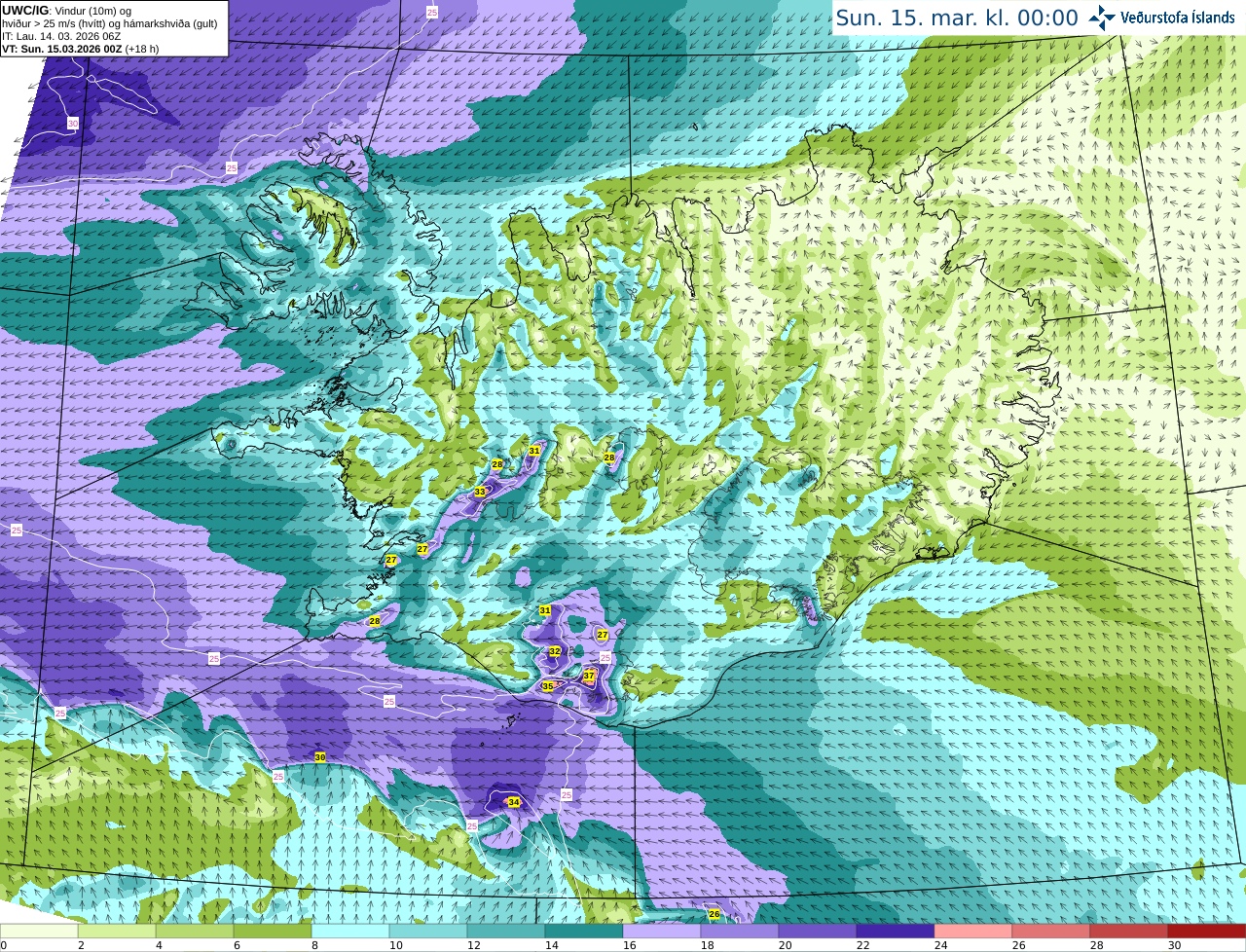Select the pink 24–26 legend swatch
This screenshot has height=952, width=1246.
tap(973, 932)
